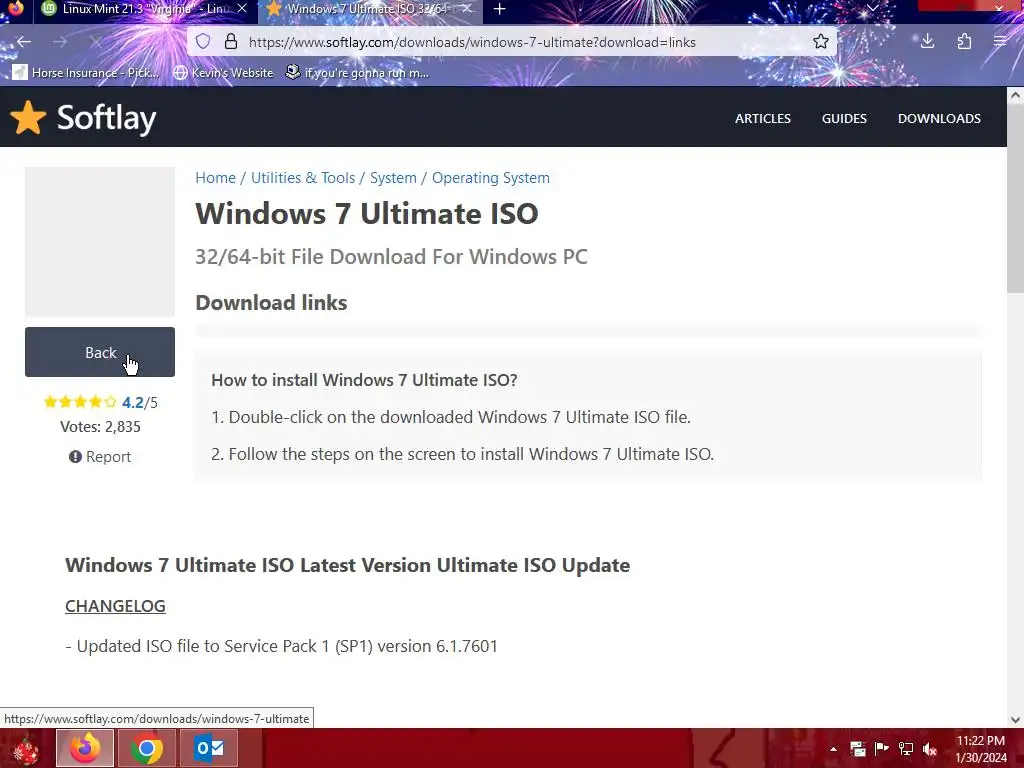This screenshot has height=768, width=1024.
Task: Open the DOWNLOADS menu item
Action: [939, 118]
